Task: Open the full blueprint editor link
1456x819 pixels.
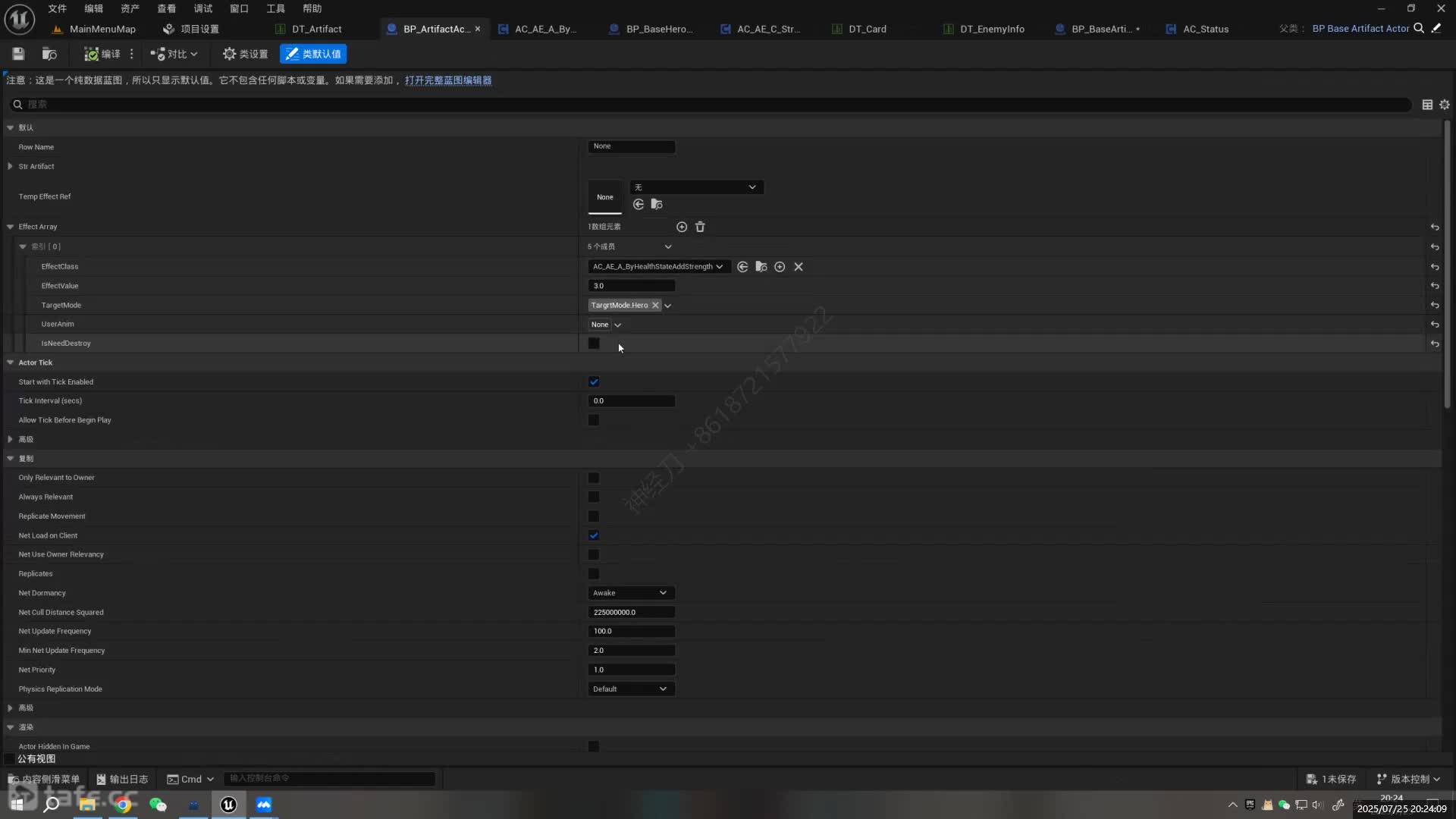Action: 447,80
